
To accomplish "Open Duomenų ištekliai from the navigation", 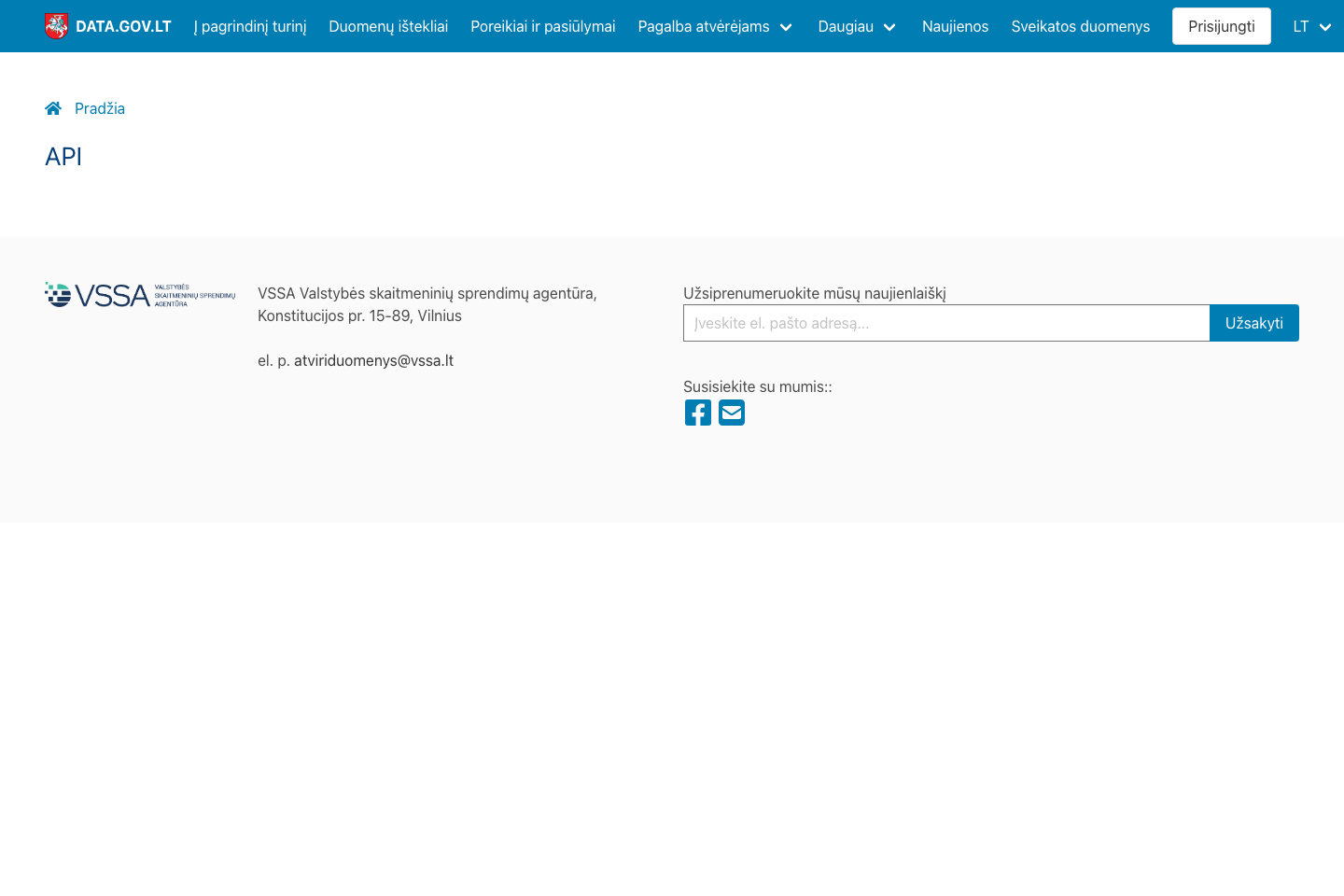I will pyautogui.click(x=388, y=26).
